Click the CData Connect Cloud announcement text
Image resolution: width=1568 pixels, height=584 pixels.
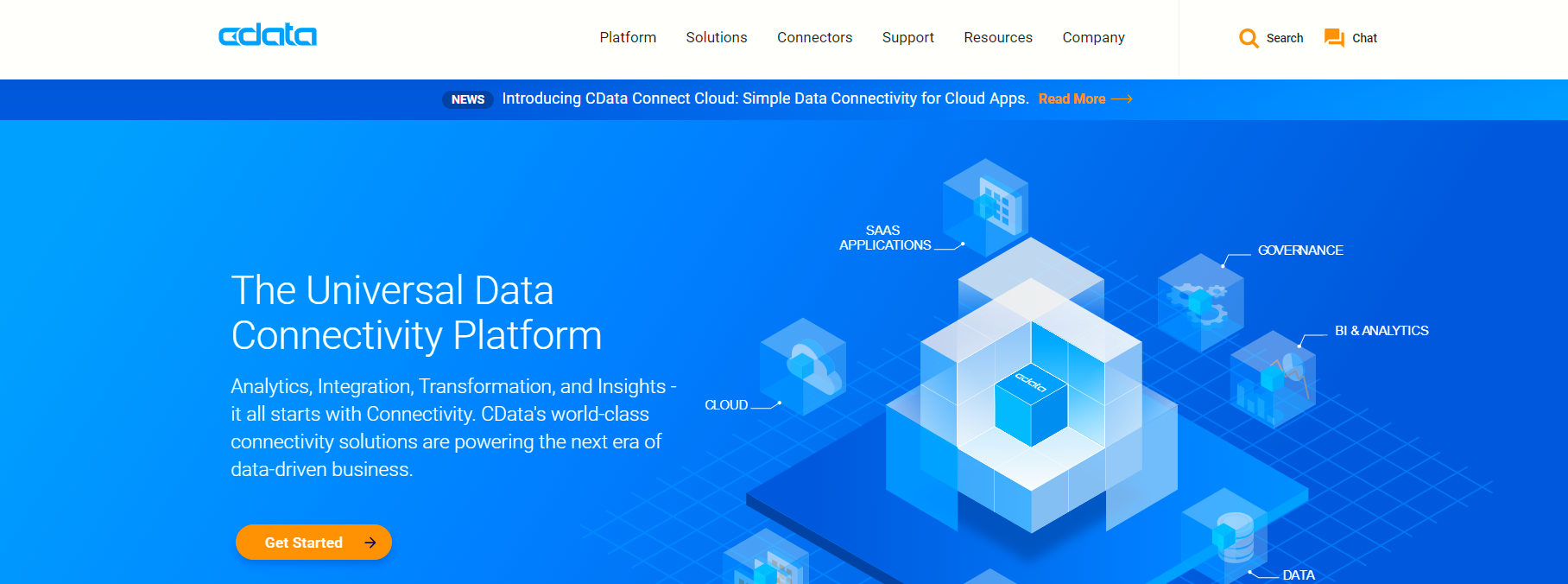pos(765,98)
